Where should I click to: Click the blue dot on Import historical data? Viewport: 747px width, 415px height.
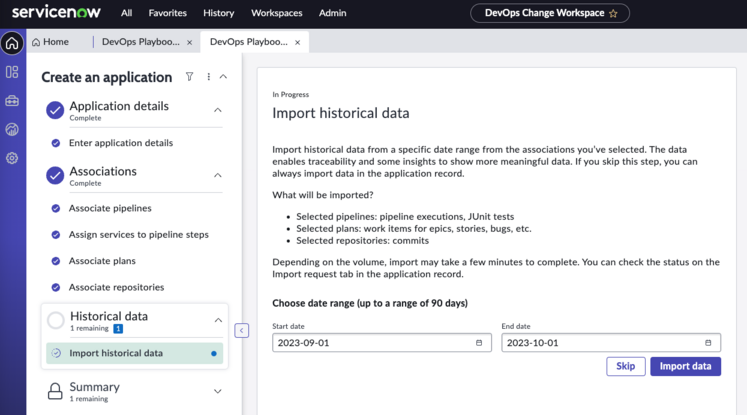[213, 354]
